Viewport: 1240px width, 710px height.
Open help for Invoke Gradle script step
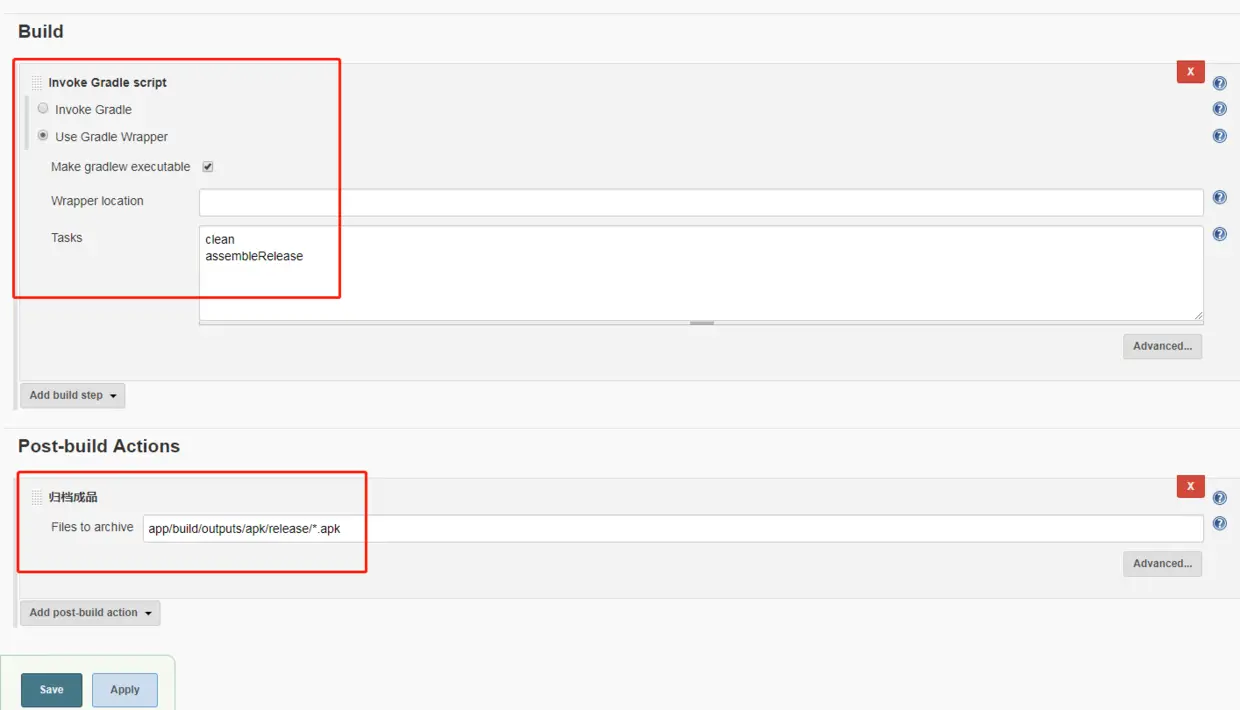1219,83
